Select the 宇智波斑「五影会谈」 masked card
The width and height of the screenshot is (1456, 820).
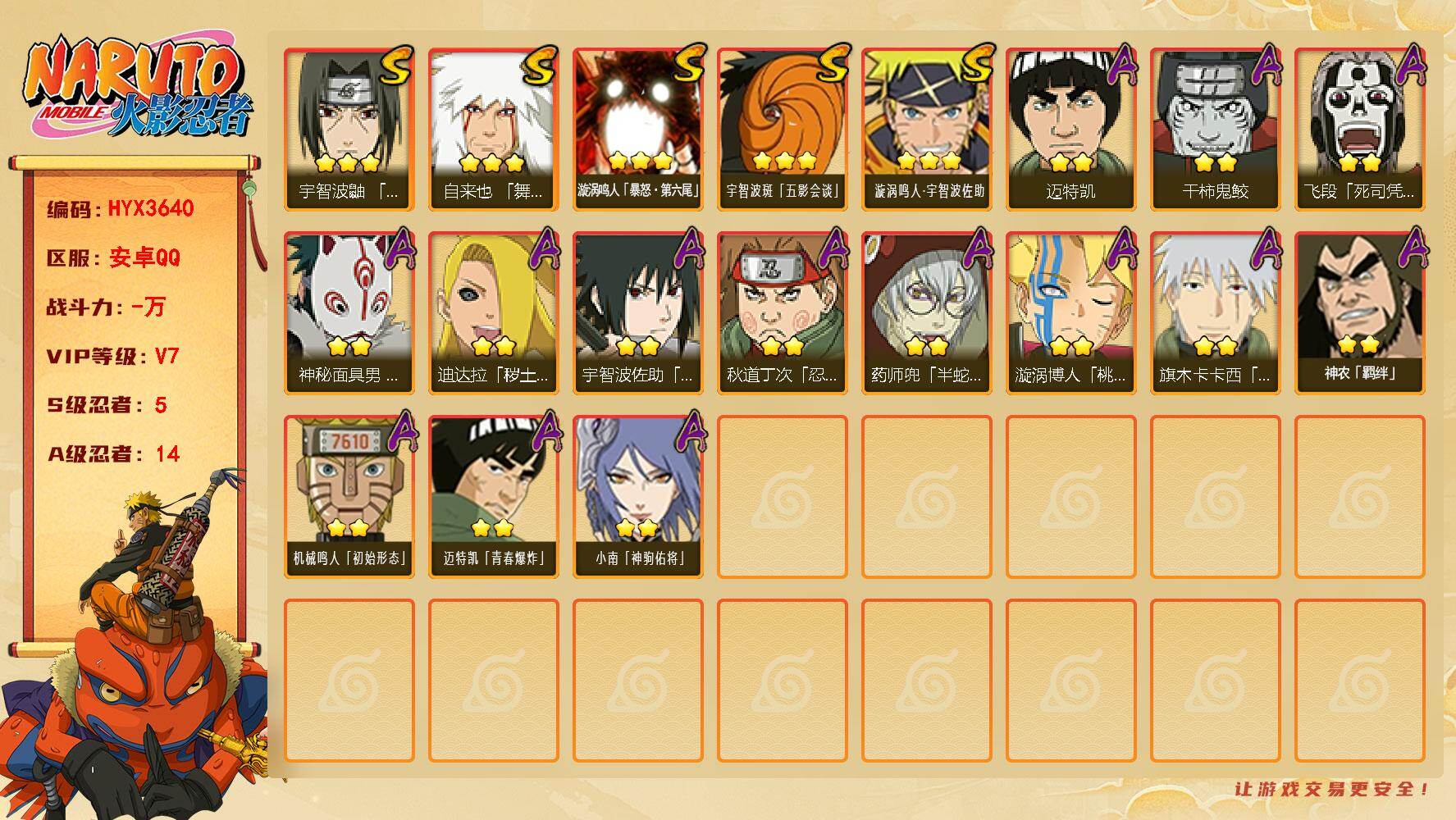coord(783,130)
